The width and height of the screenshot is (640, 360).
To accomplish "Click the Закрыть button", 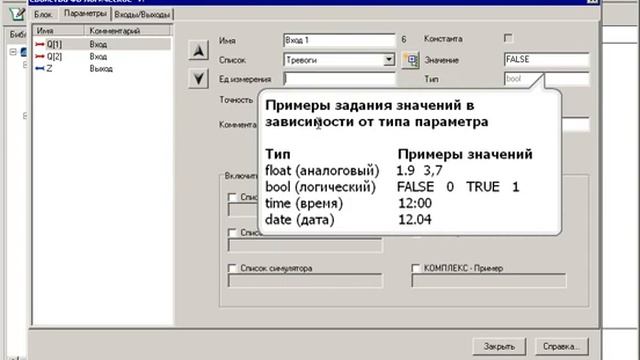I will pos(499,347).
